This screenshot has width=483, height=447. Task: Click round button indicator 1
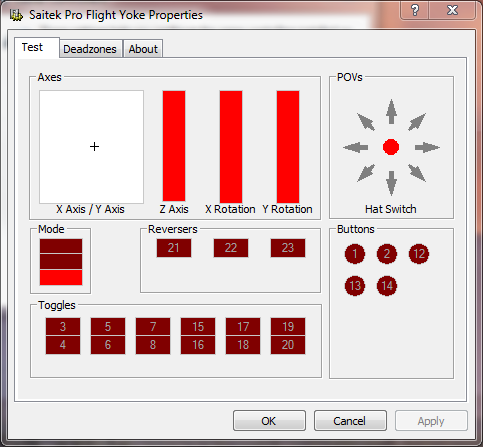tap(355, 254)
